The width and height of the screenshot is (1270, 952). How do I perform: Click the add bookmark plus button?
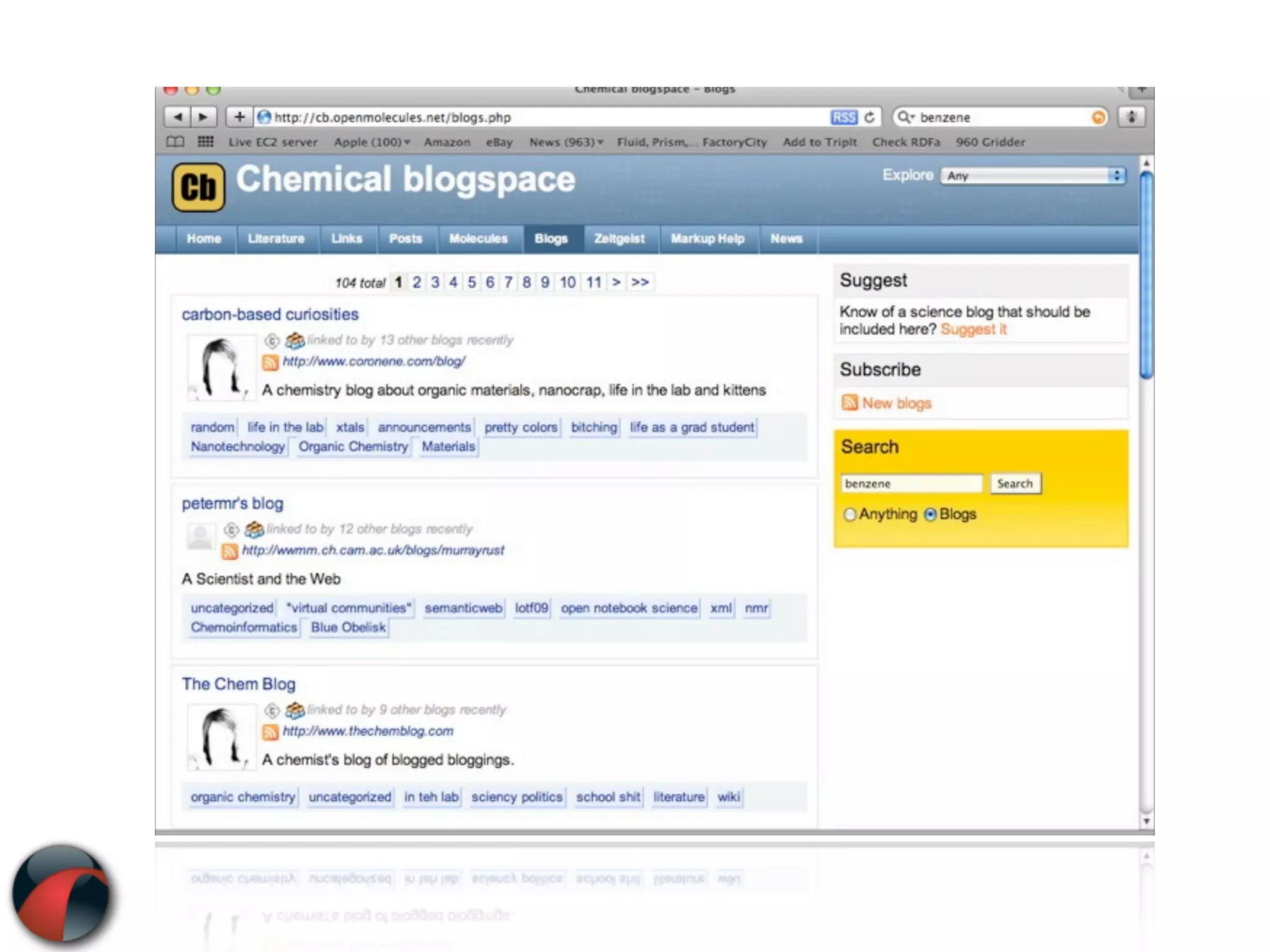tap(239, 117)
